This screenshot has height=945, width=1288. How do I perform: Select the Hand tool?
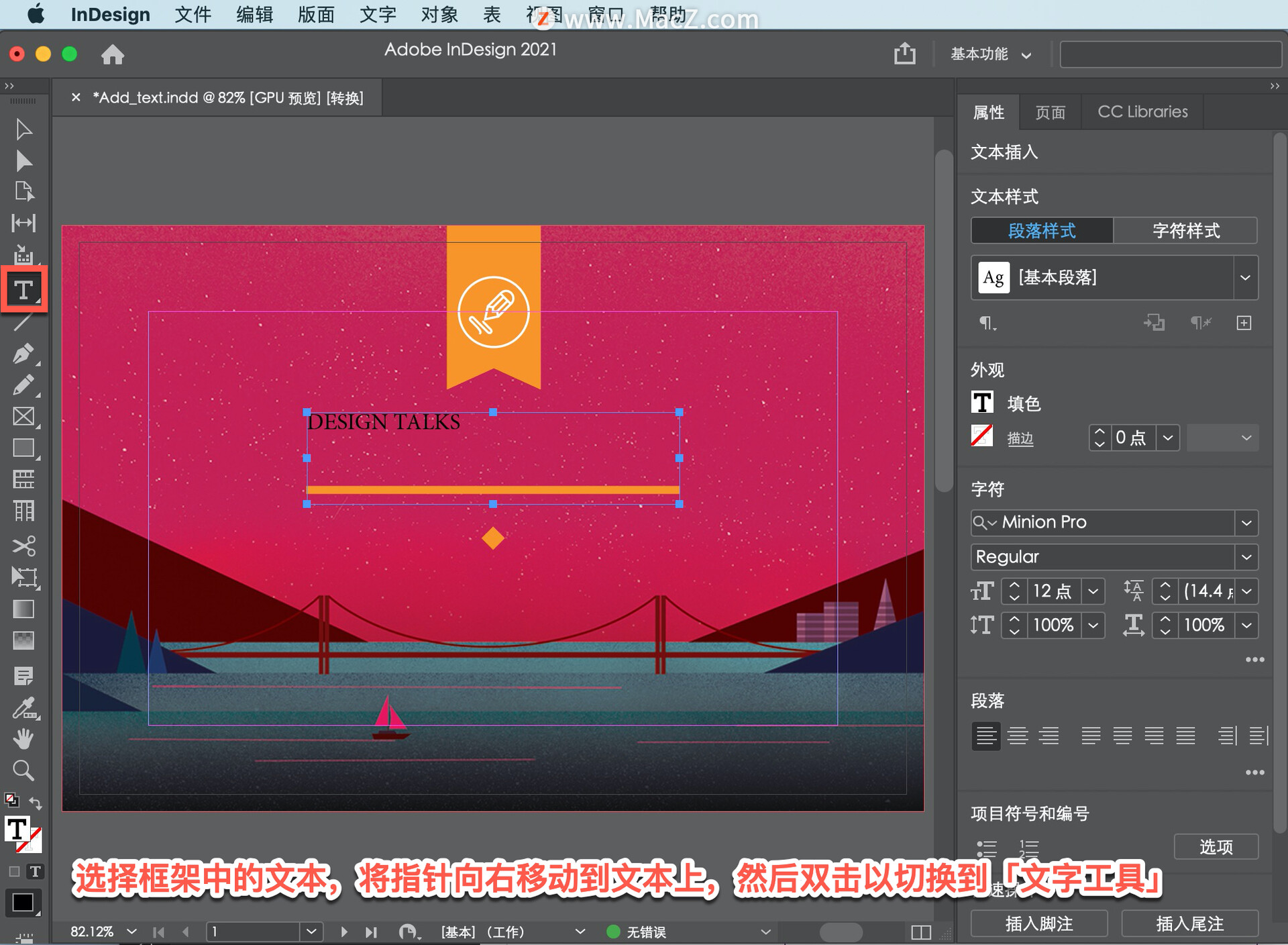[23, 738]
